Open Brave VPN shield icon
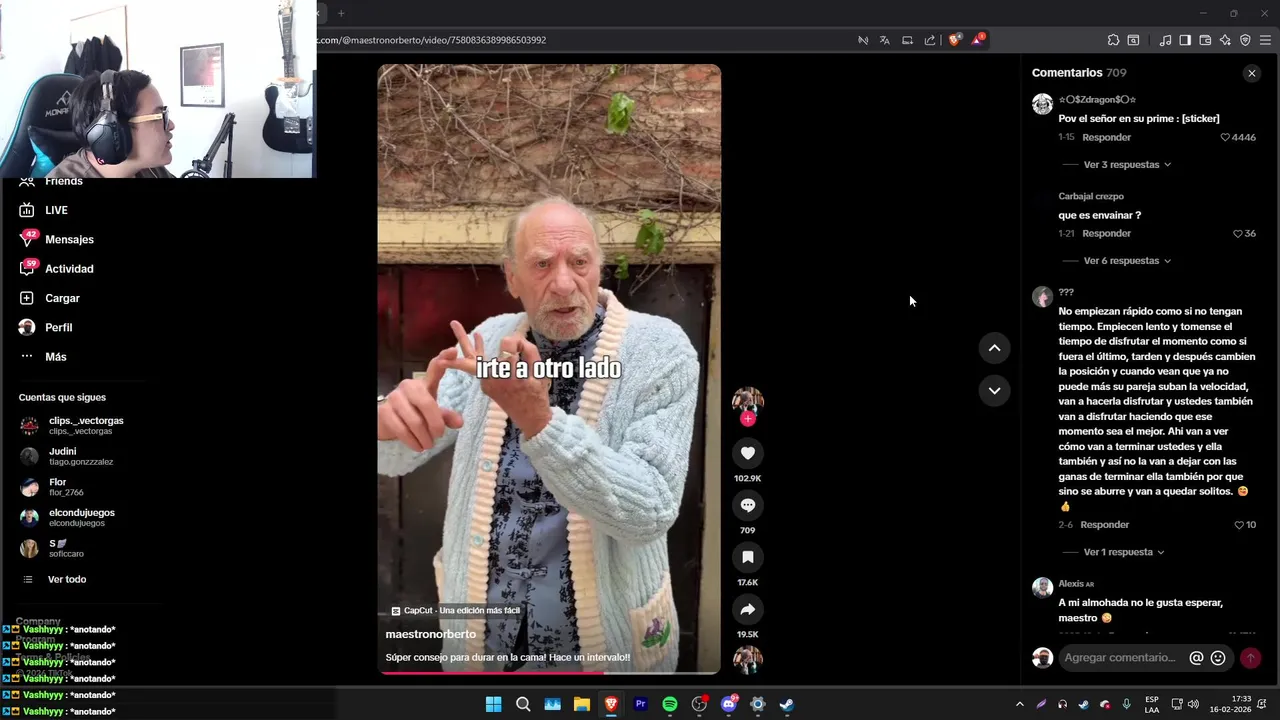The height and width of the screenshot is (720, 1280). click(x=1245, y=40)
